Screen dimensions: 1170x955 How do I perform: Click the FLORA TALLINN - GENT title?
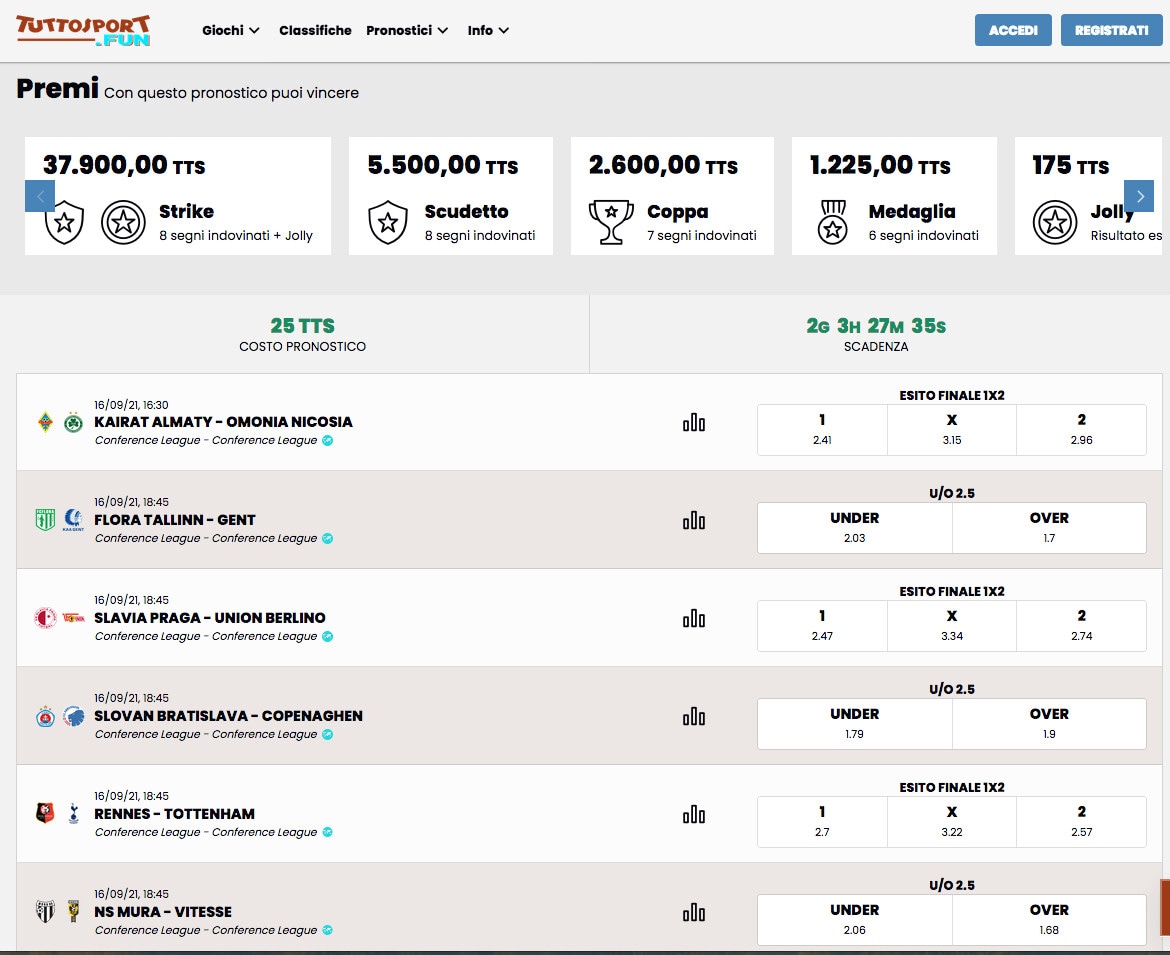tap(175, 520)
